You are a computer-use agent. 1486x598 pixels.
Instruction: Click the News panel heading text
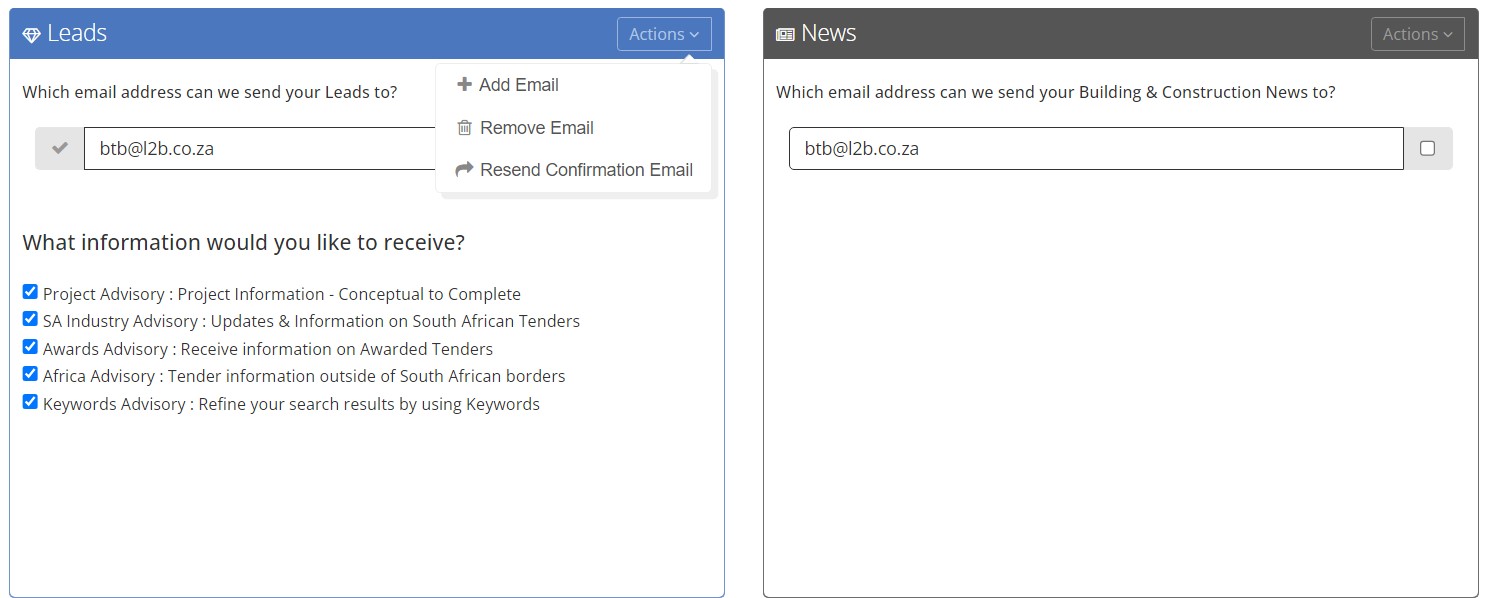click(x=828, y=33)
